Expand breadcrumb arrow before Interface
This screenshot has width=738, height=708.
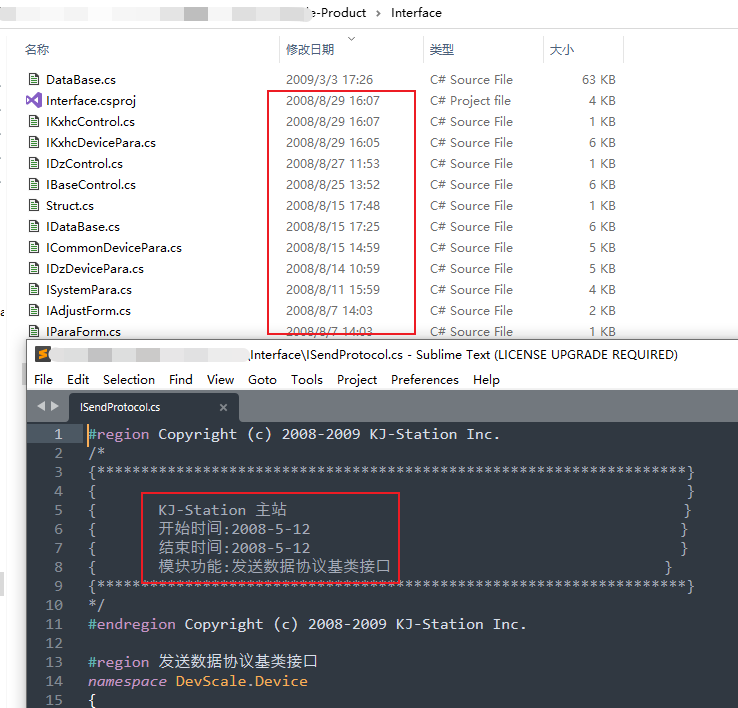click(378, 13)
